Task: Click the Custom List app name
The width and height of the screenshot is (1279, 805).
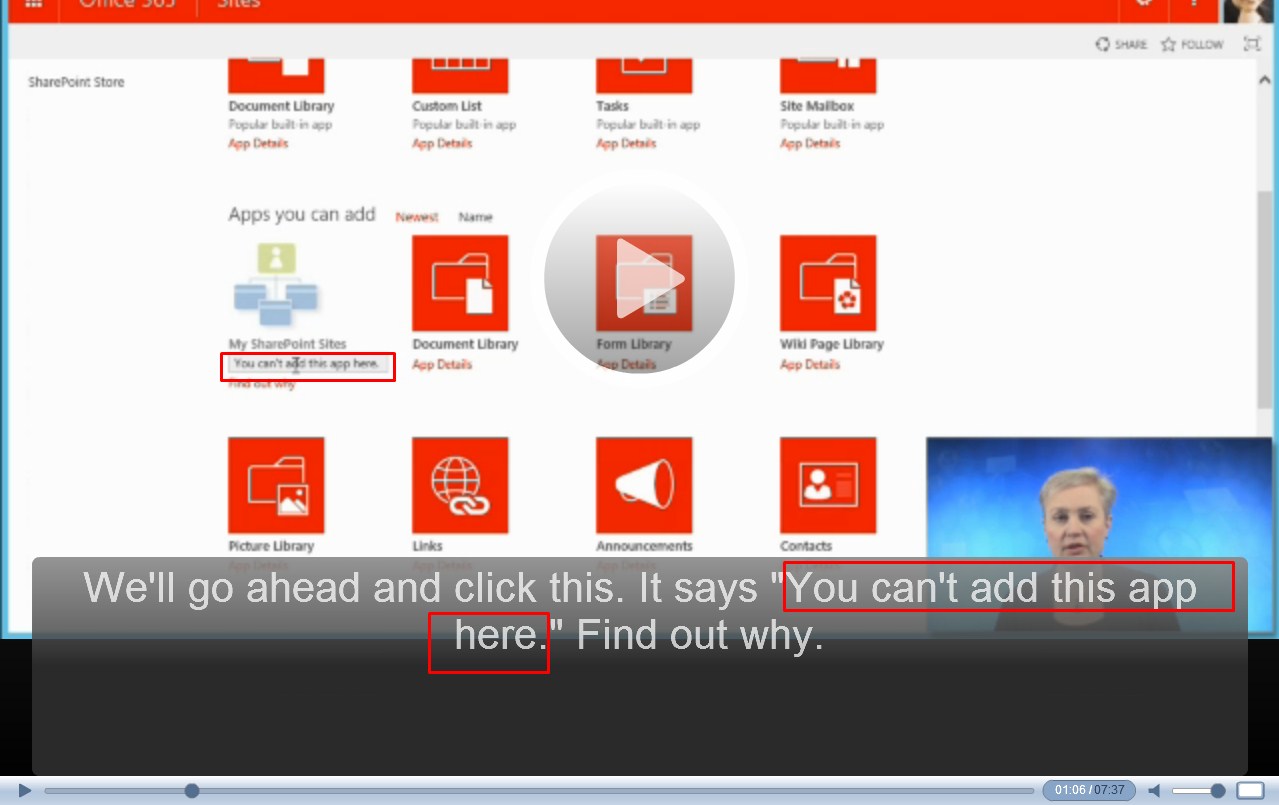Action: coord(447,106)
